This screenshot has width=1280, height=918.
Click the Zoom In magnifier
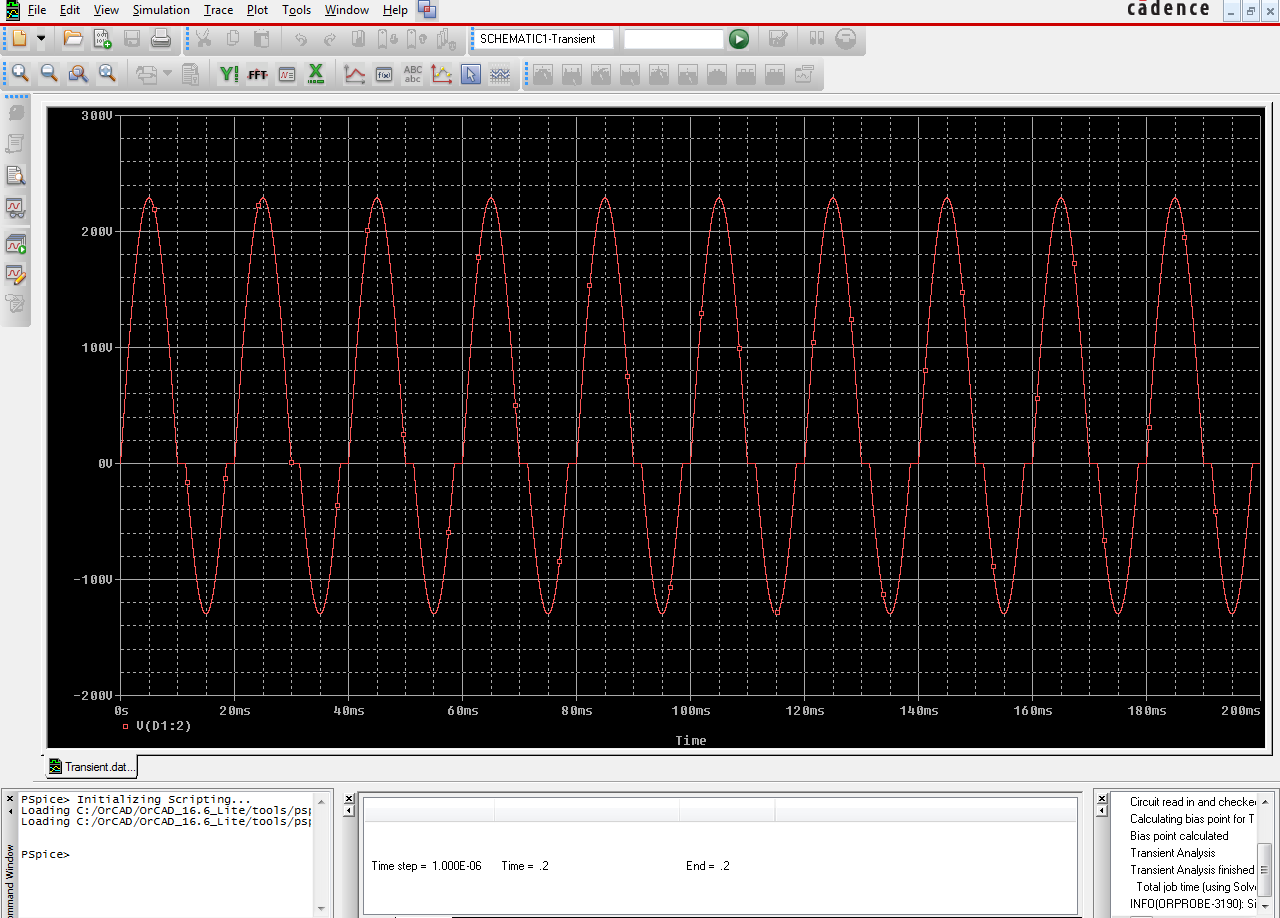click(20, 73)
